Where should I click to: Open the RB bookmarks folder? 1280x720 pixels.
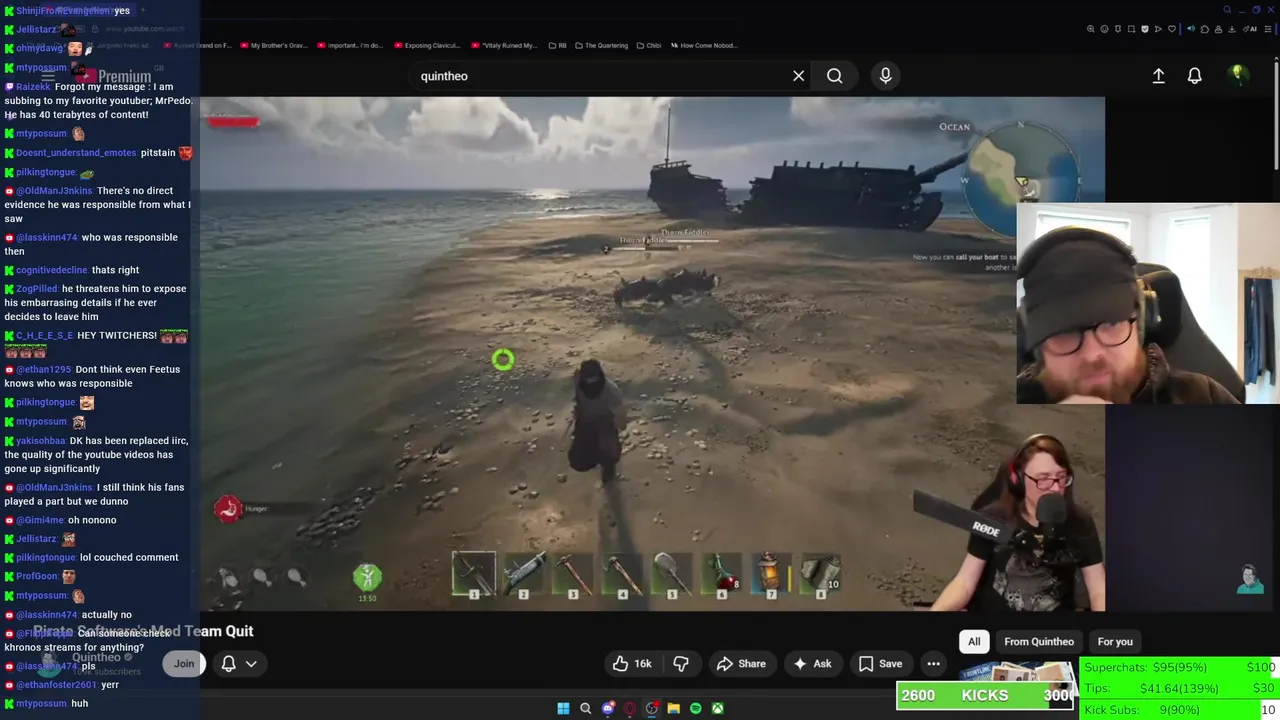click(x=558, y=45)
